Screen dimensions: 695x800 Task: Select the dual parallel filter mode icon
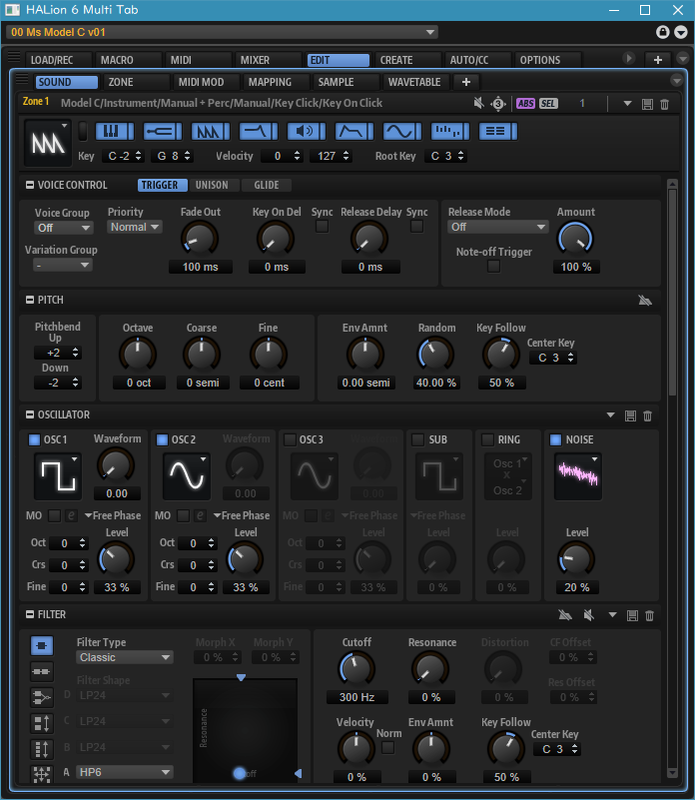tap(42, 697)
